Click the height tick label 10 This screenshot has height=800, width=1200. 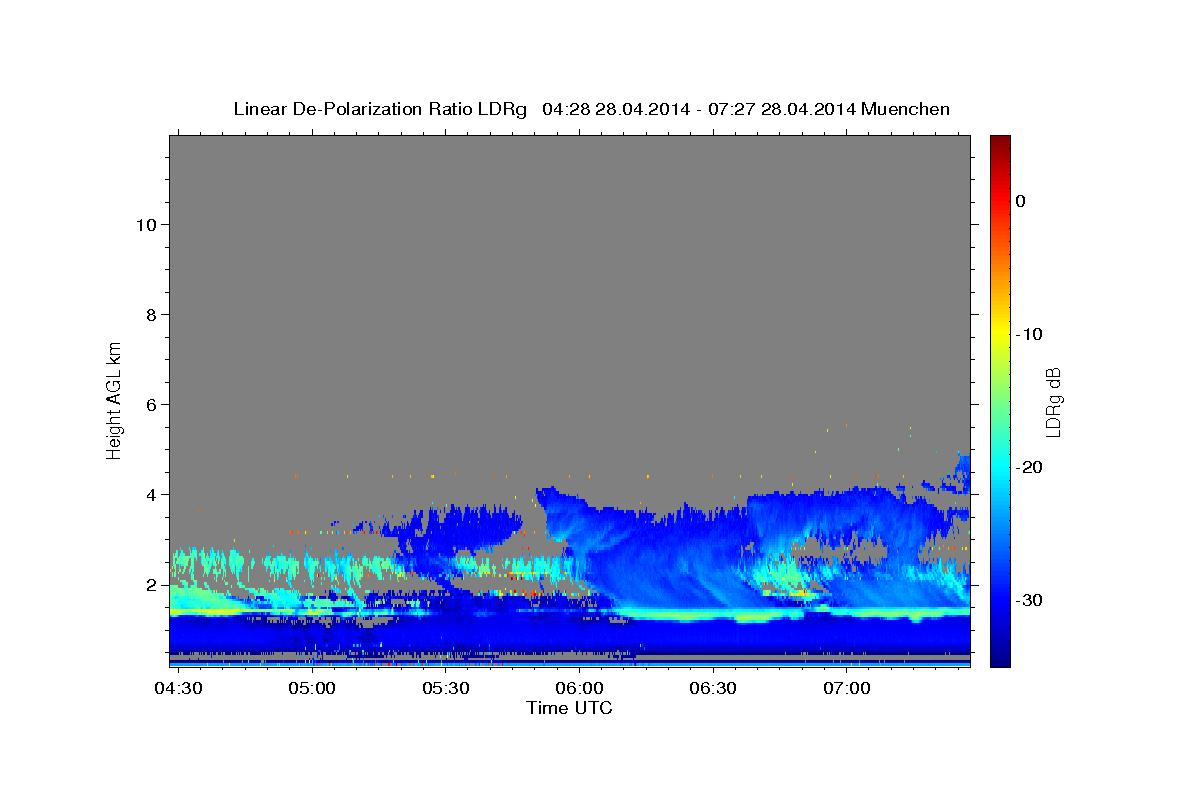(x=146, y=225)
